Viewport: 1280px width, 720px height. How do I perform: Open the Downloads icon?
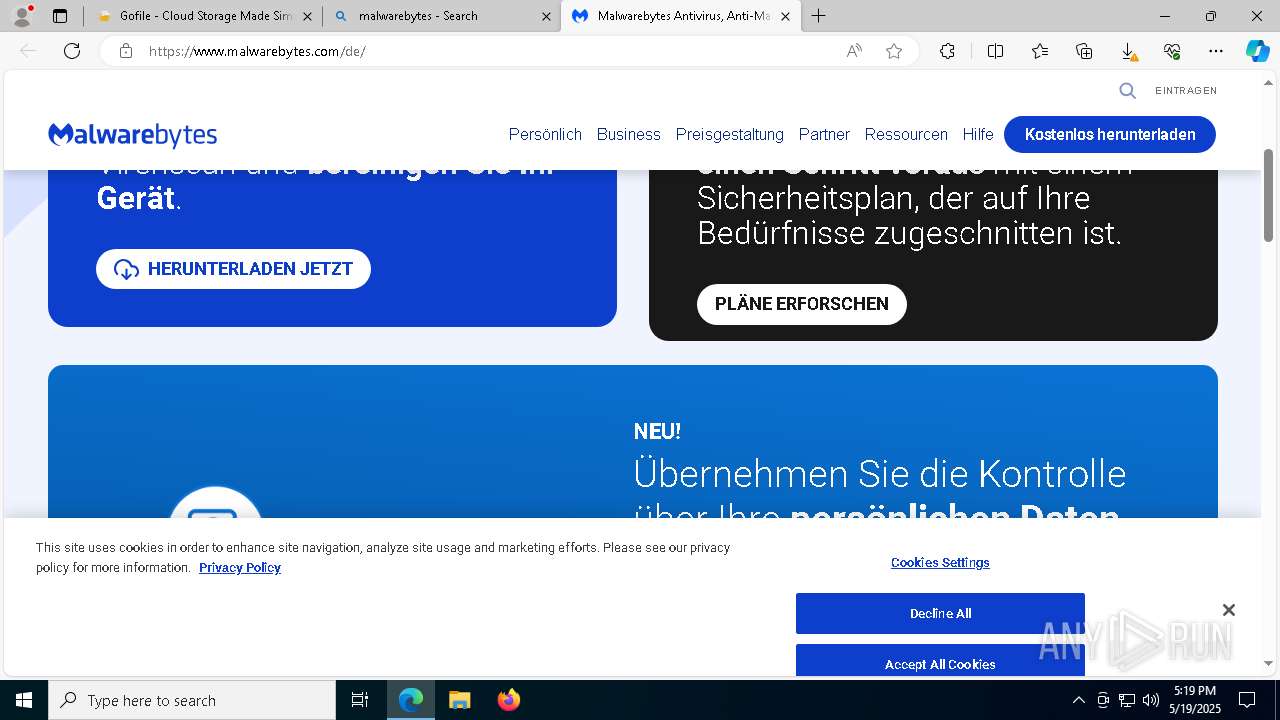(x=1128, y=51)
